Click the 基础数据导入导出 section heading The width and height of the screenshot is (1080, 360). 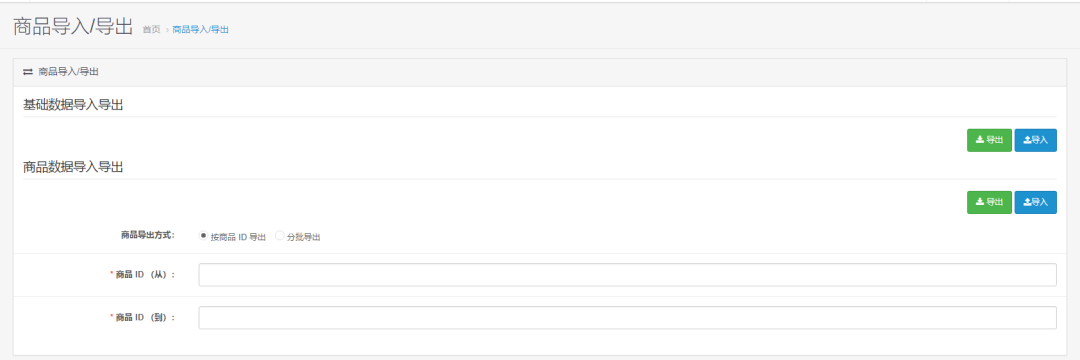pyautogui.click(x=73, y=105)
